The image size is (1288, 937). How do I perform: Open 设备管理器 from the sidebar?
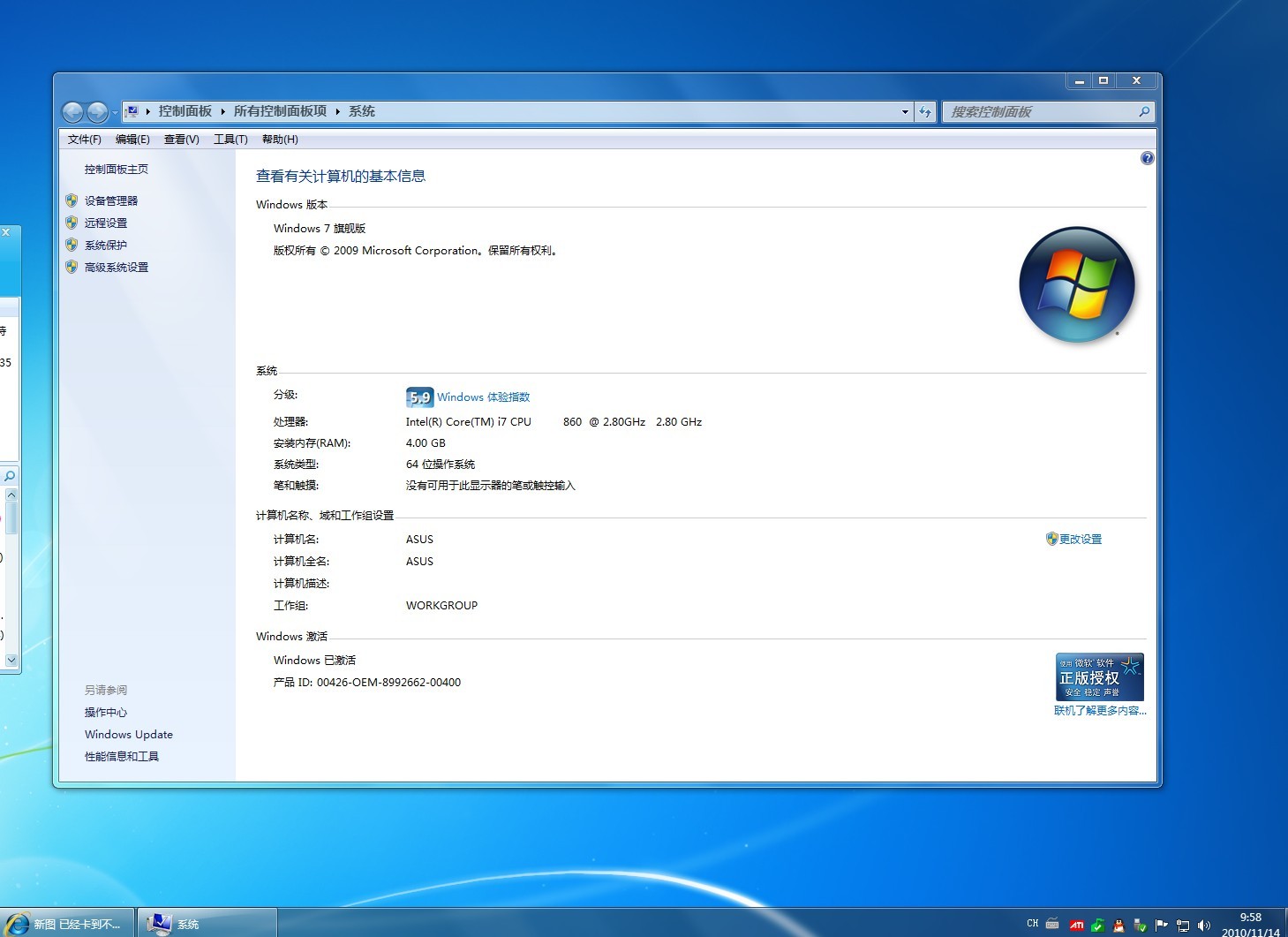(x=111, y=201)
